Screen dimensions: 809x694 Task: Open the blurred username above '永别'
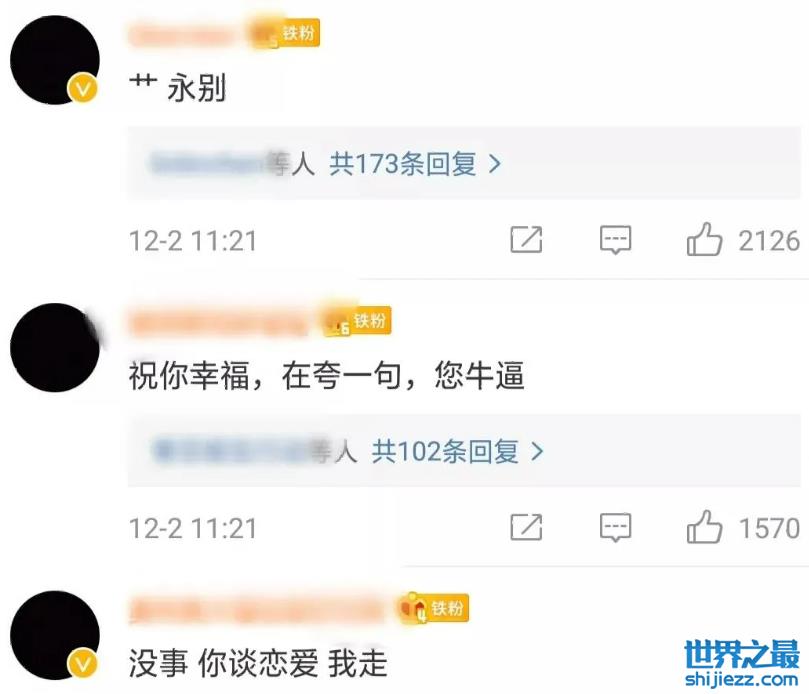(183, 35)
